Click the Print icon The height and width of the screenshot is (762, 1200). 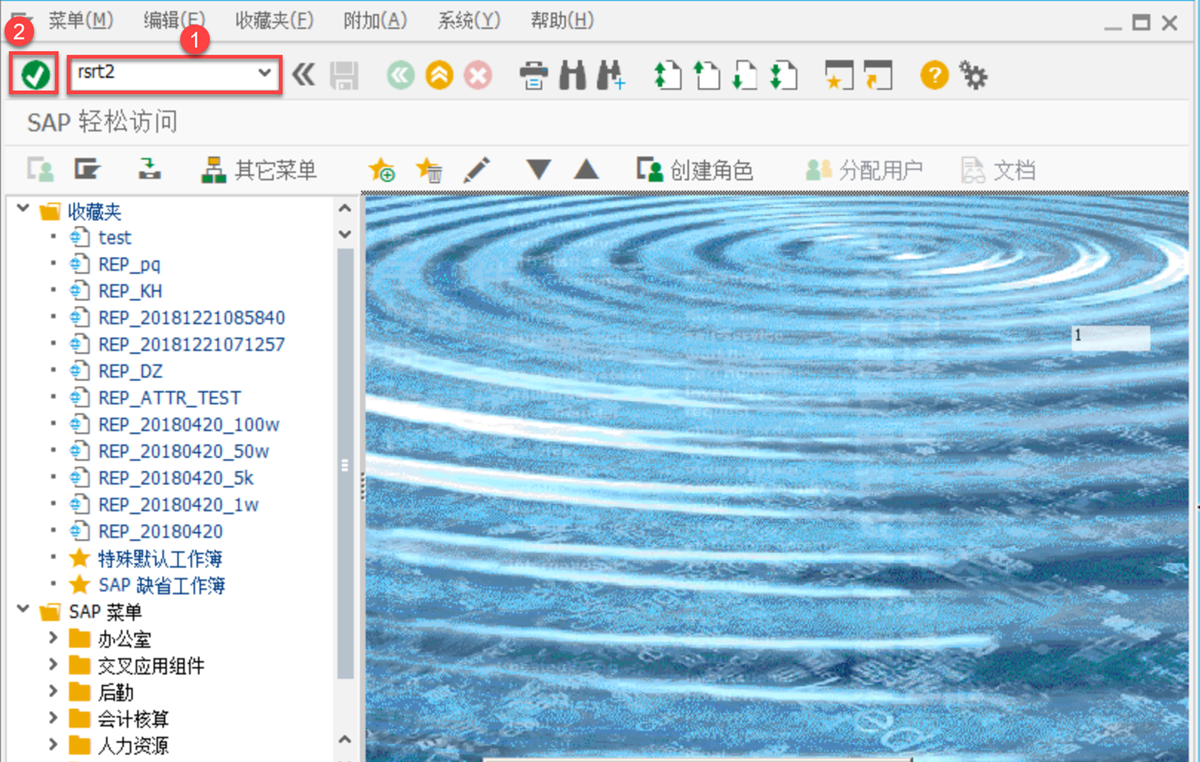click(x=535, y=75)
